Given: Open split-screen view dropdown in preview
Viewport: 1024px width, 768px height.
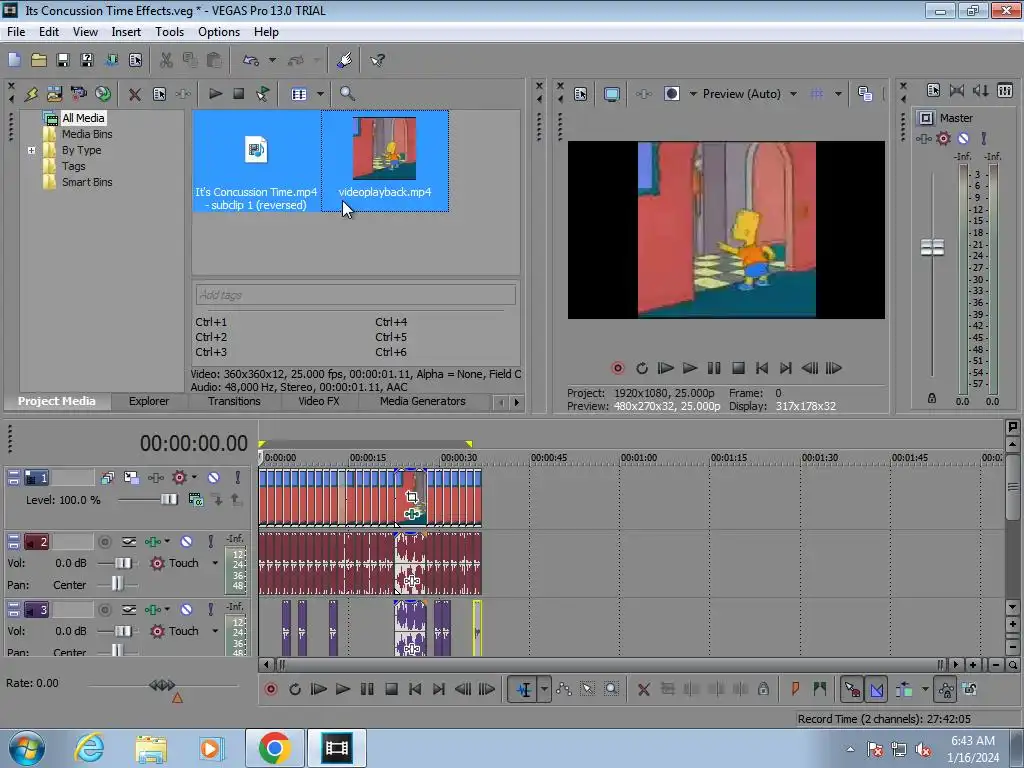Looking at the screenshot, I should pos(693,94).
